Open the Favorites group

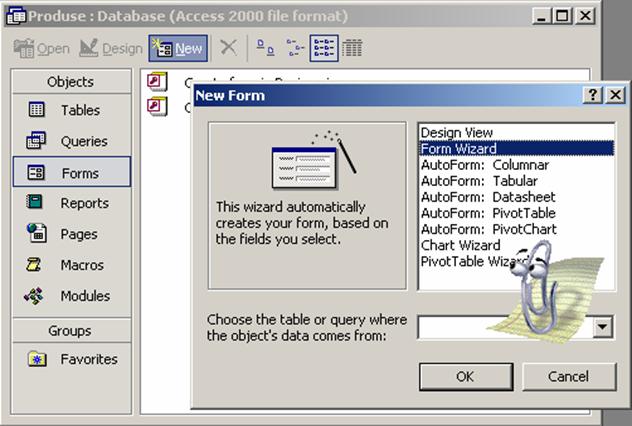pyautogui.click(x=71, y=359)
